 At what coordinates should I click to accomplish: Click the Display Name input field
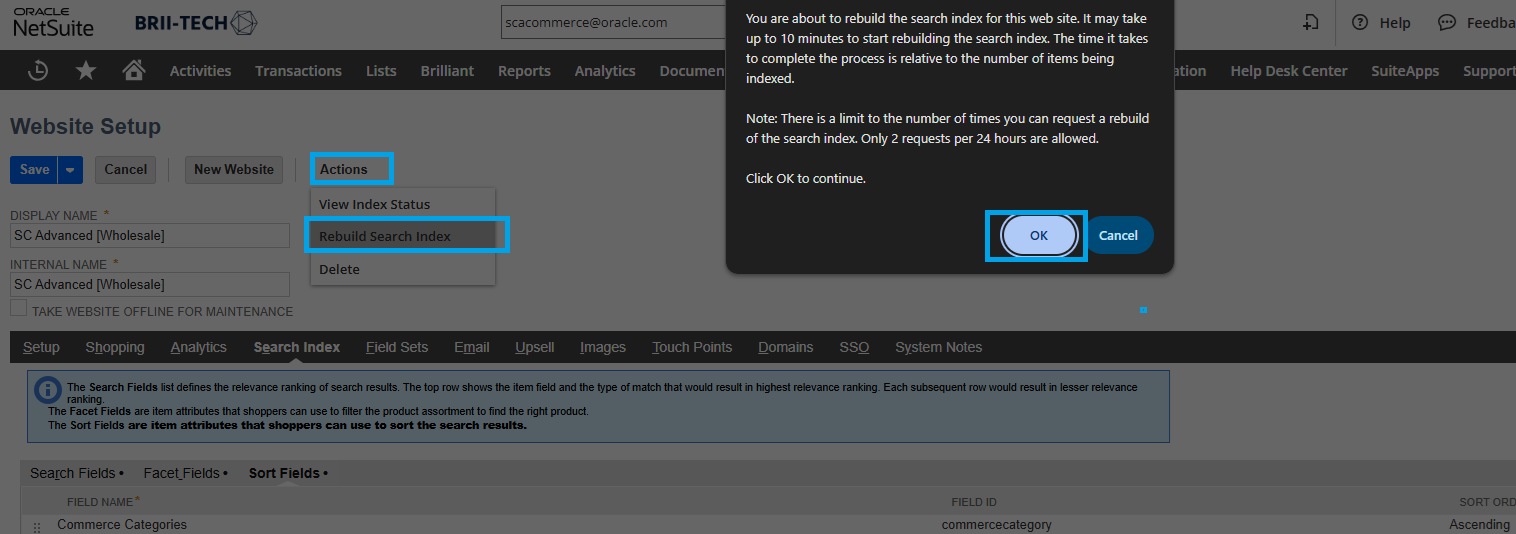(150, 235)
